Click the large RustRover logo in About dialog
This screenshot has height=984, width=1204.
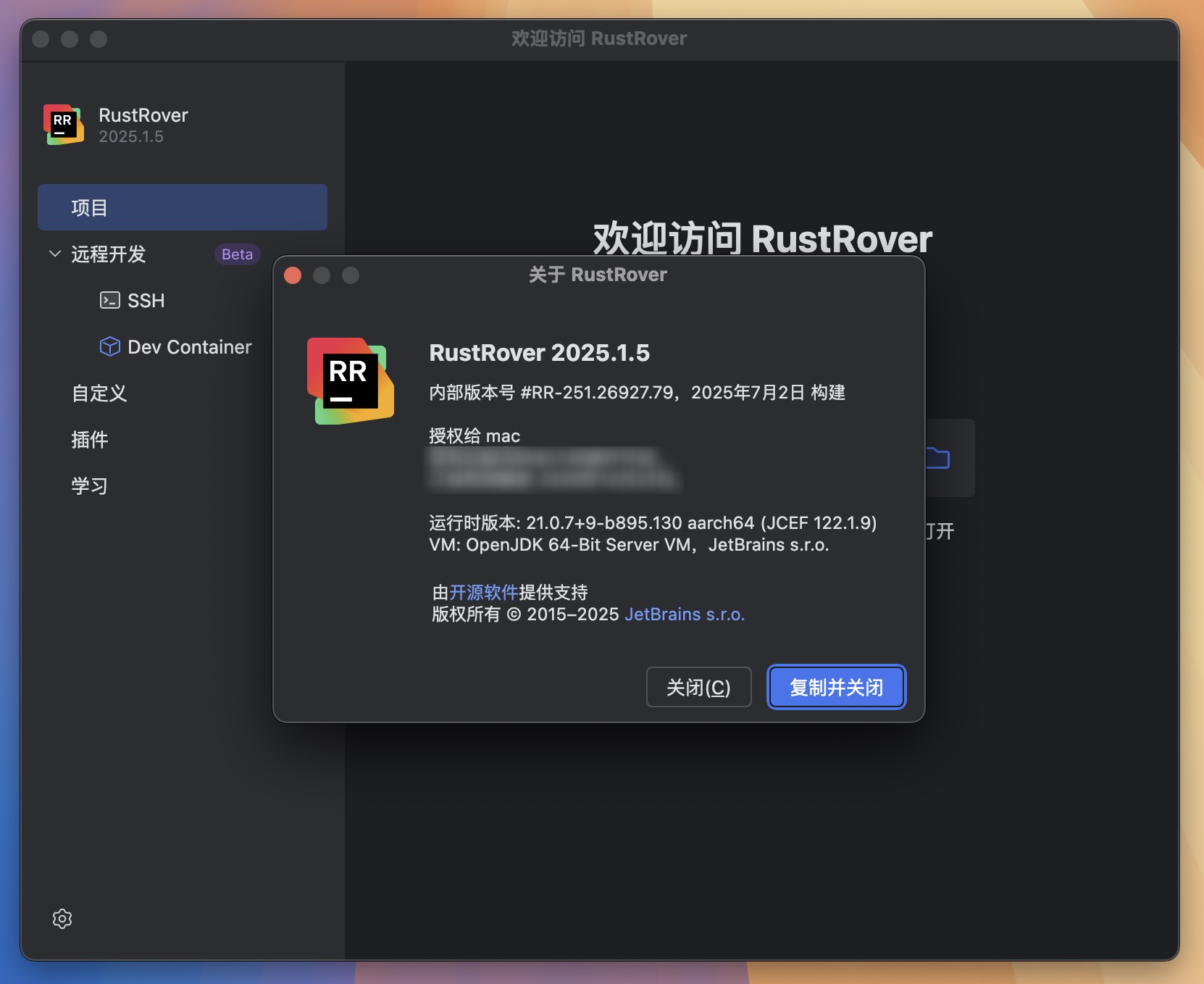[351, 381]
